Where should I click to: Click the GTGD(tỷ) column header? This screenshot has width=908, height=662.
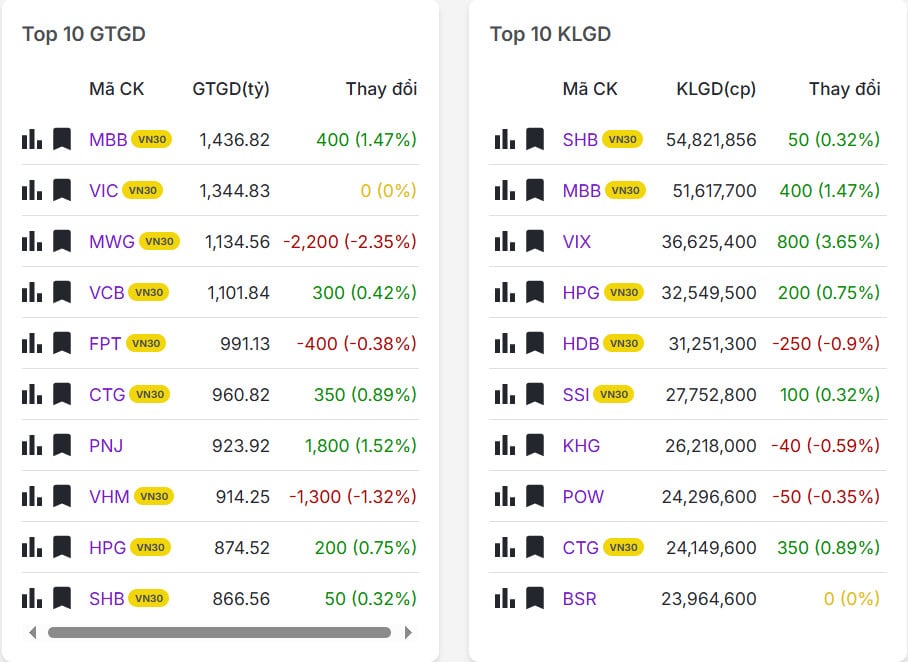[x=231, y=89]
